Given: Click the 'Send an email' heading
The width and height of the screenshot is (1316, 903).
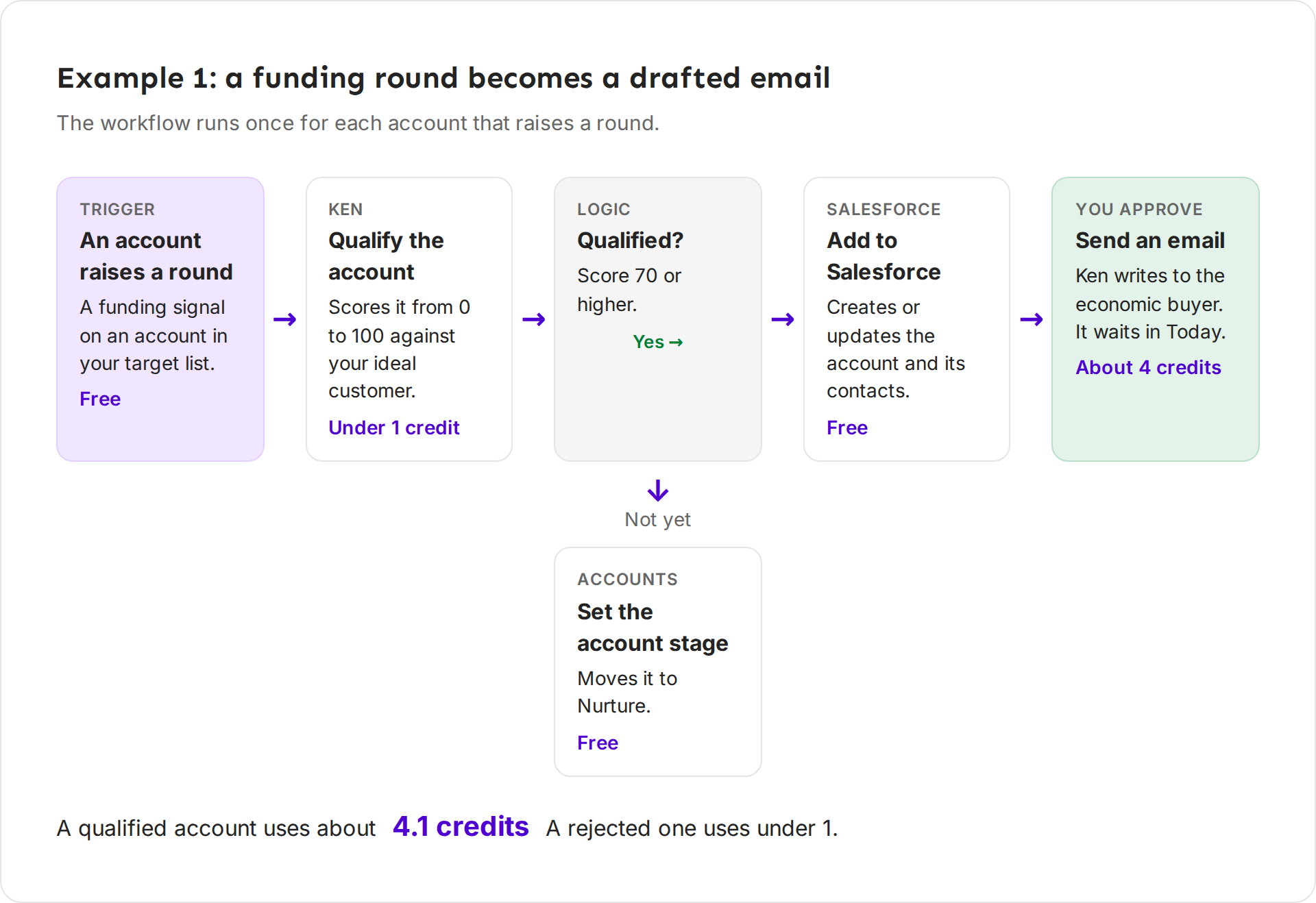Looking at the screenshot, I should click(x=1149, y=240).
